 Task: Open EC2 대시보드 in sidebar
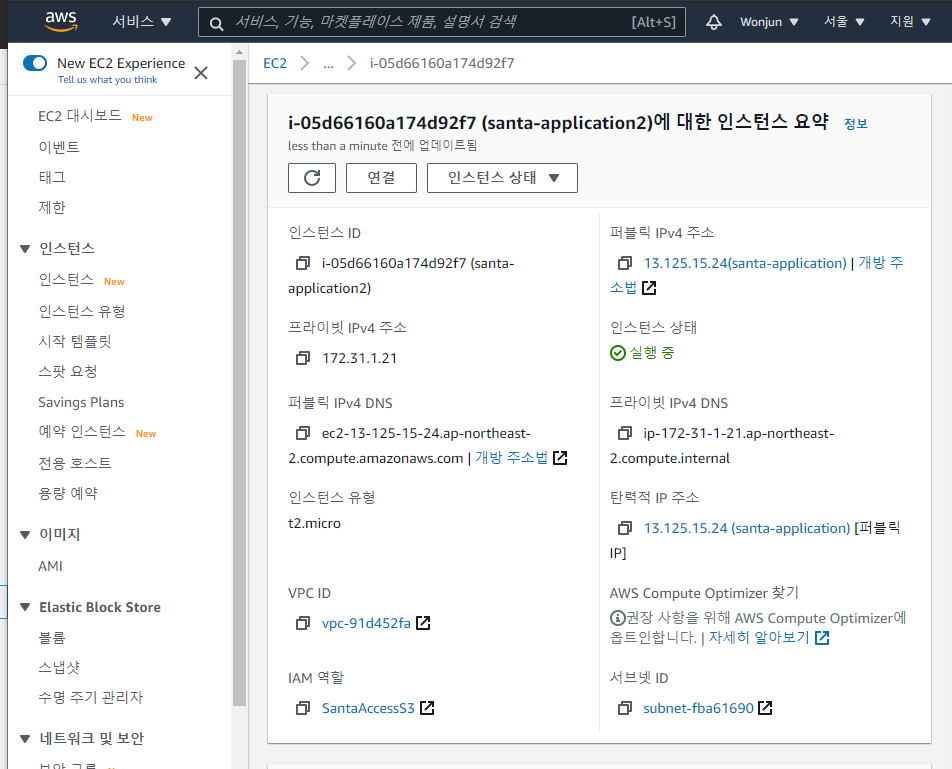[80, 116]
